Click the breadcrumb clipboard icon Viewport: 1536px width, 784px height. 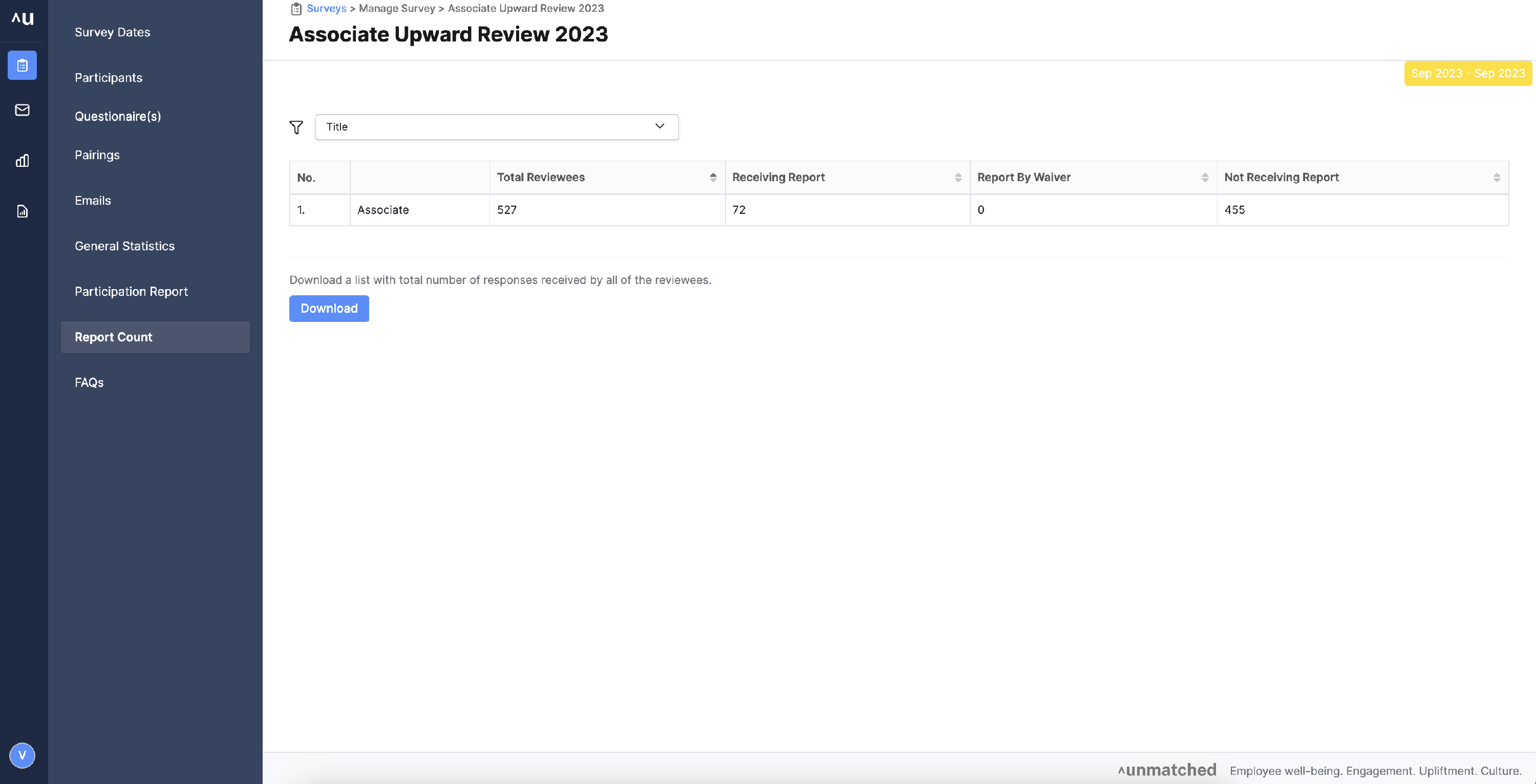(x=296, y=8)
